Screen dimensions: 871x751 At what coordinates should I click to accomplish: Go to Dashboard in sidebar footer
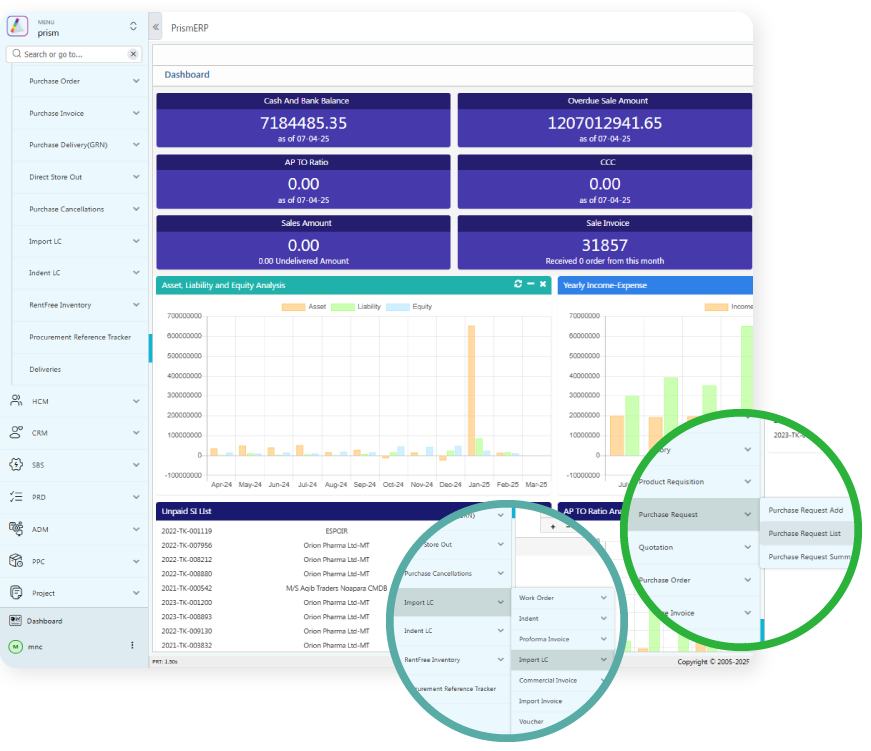pos(44,621)
